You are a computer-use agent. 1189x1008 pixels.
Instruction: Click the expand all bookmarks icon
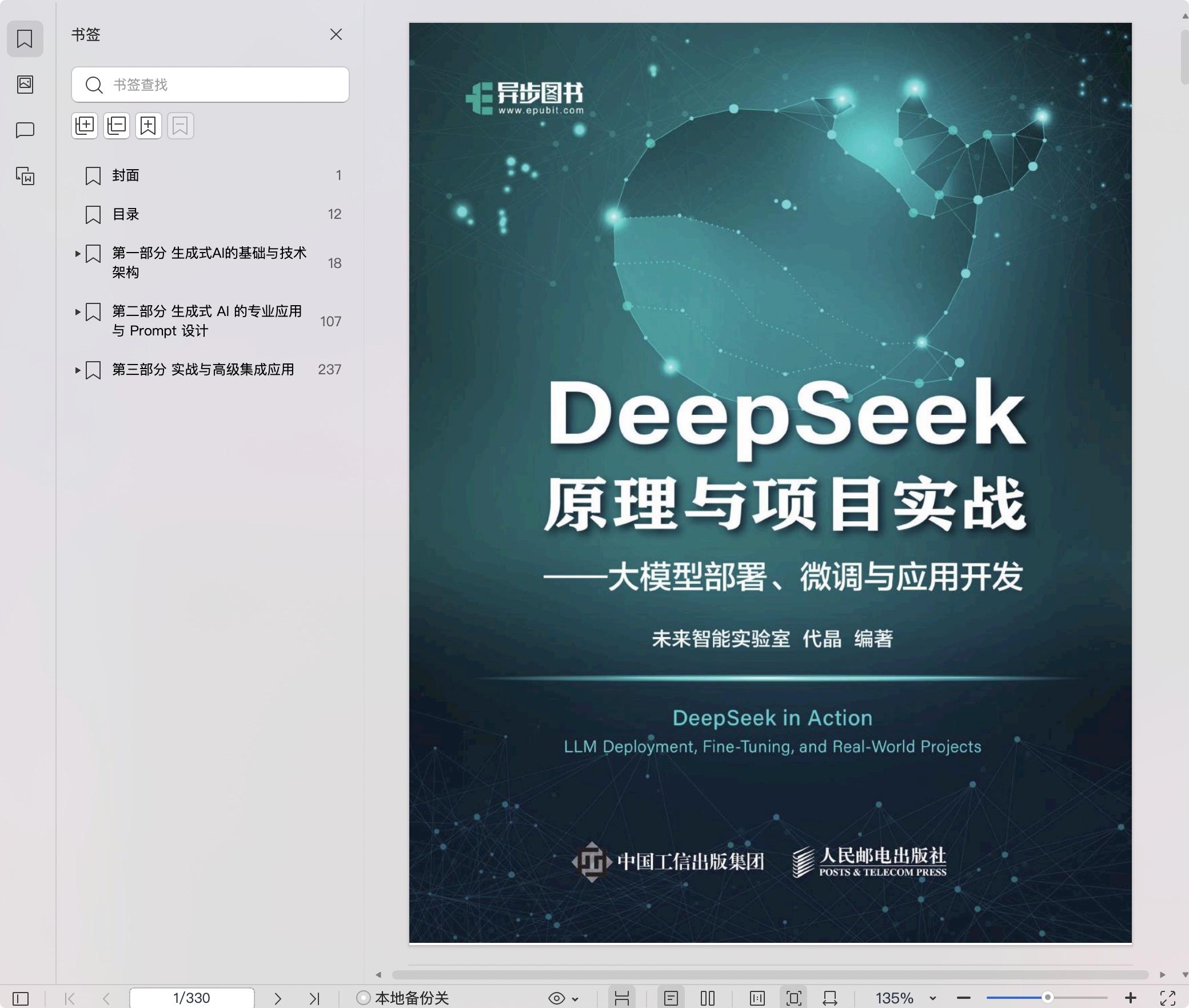point(85,126)
